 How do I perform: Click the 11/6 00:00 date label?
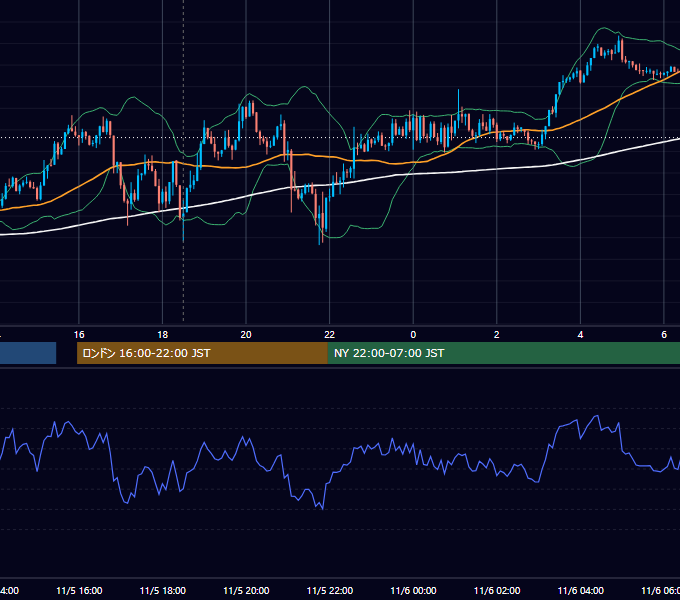(x=413, y=590)
